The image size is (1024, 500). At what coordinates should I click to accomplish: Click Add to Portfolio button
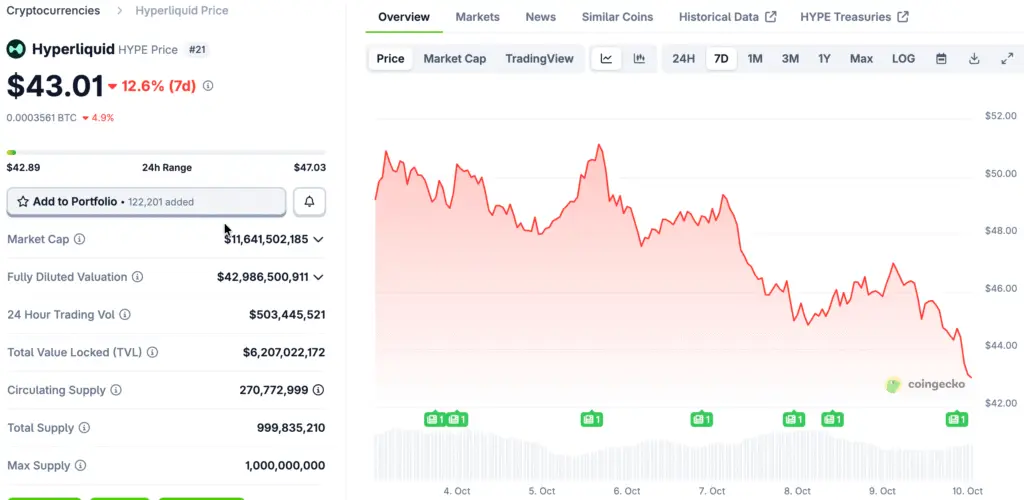click(146, 202)
